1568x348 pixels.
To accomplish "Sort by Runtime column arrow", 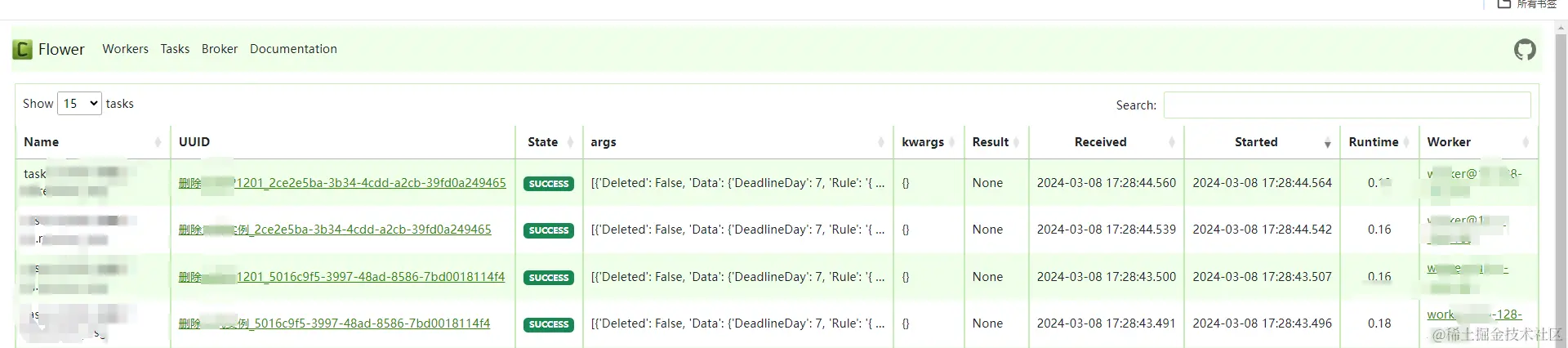I will pos(1406,142).
